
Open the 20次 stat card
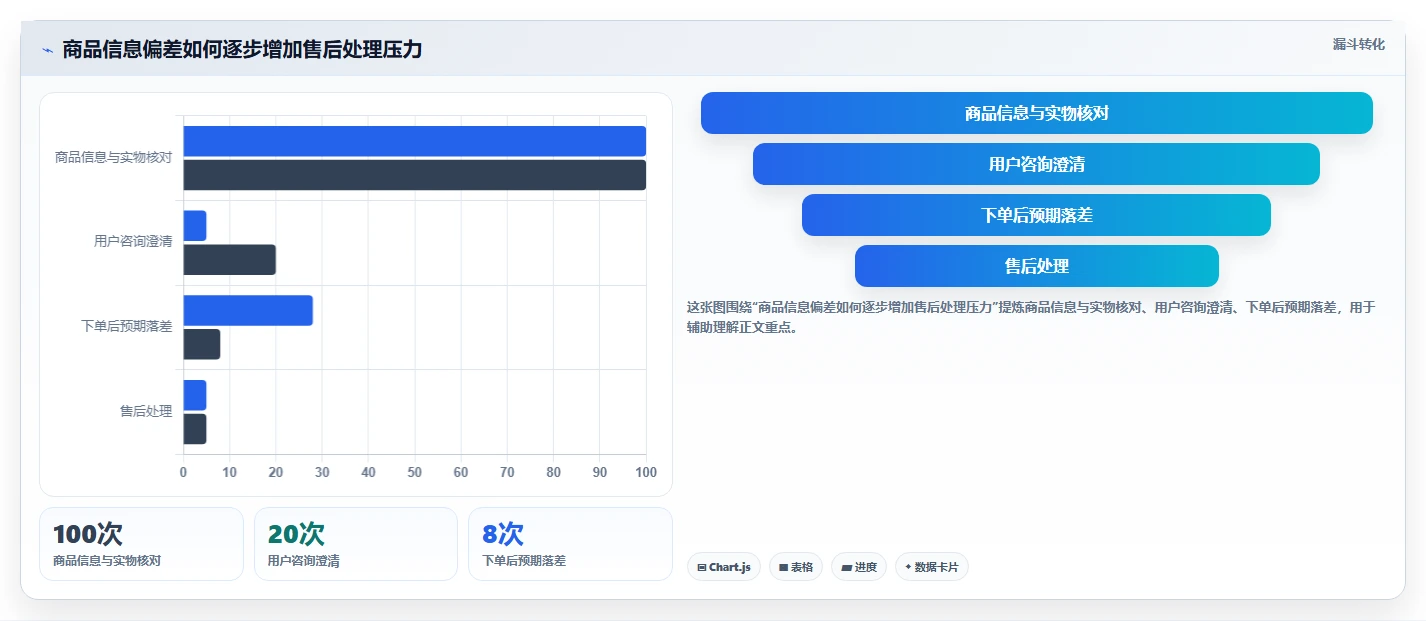pos(356,544)
